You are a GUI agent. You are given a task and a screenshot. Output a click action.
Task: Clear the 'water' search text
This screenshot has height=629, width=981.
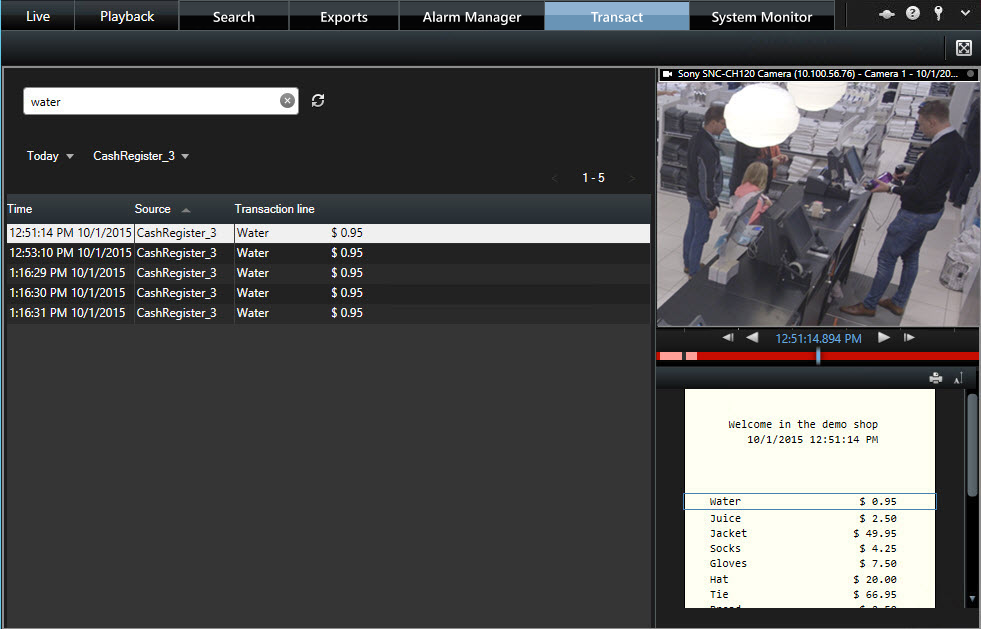(x=287, y=101)
